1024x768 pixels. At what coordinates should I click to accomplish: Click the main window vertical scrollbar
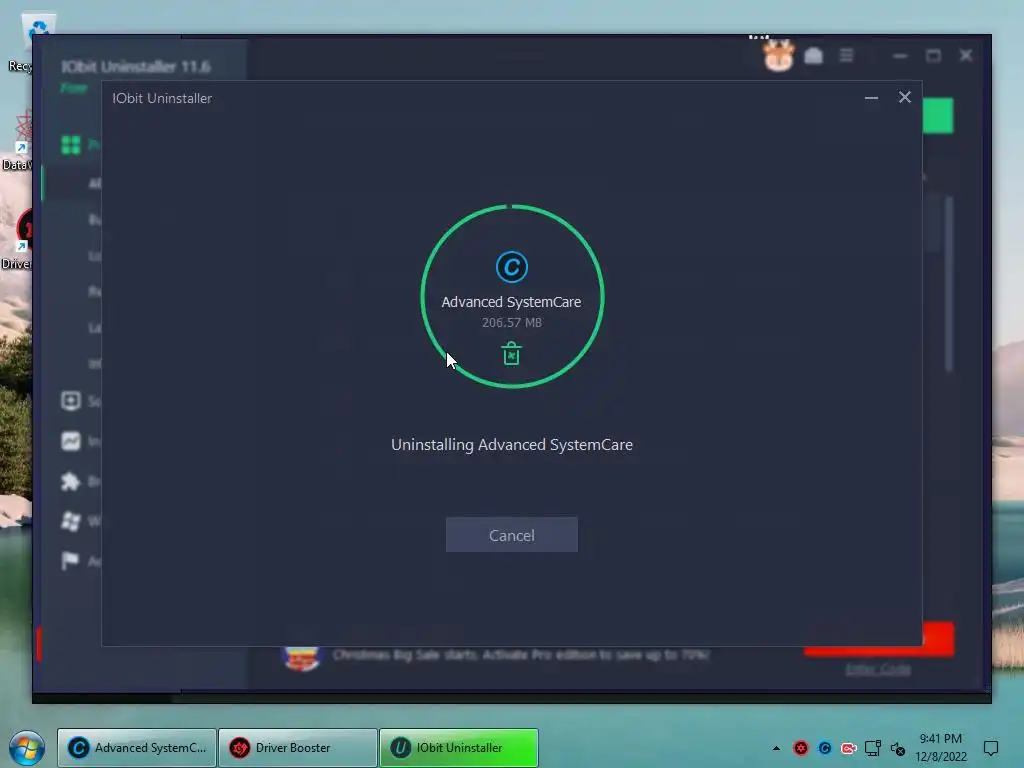coord(949,284)
